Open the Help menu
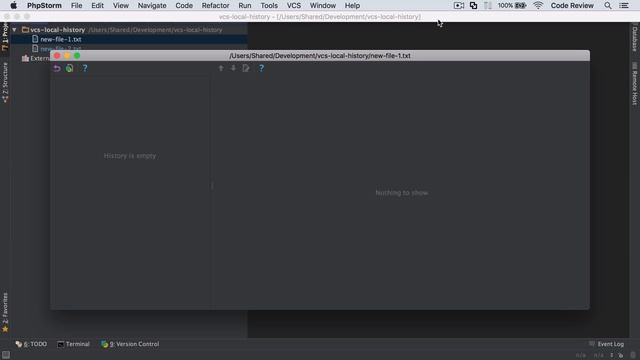 pos(352,6)
